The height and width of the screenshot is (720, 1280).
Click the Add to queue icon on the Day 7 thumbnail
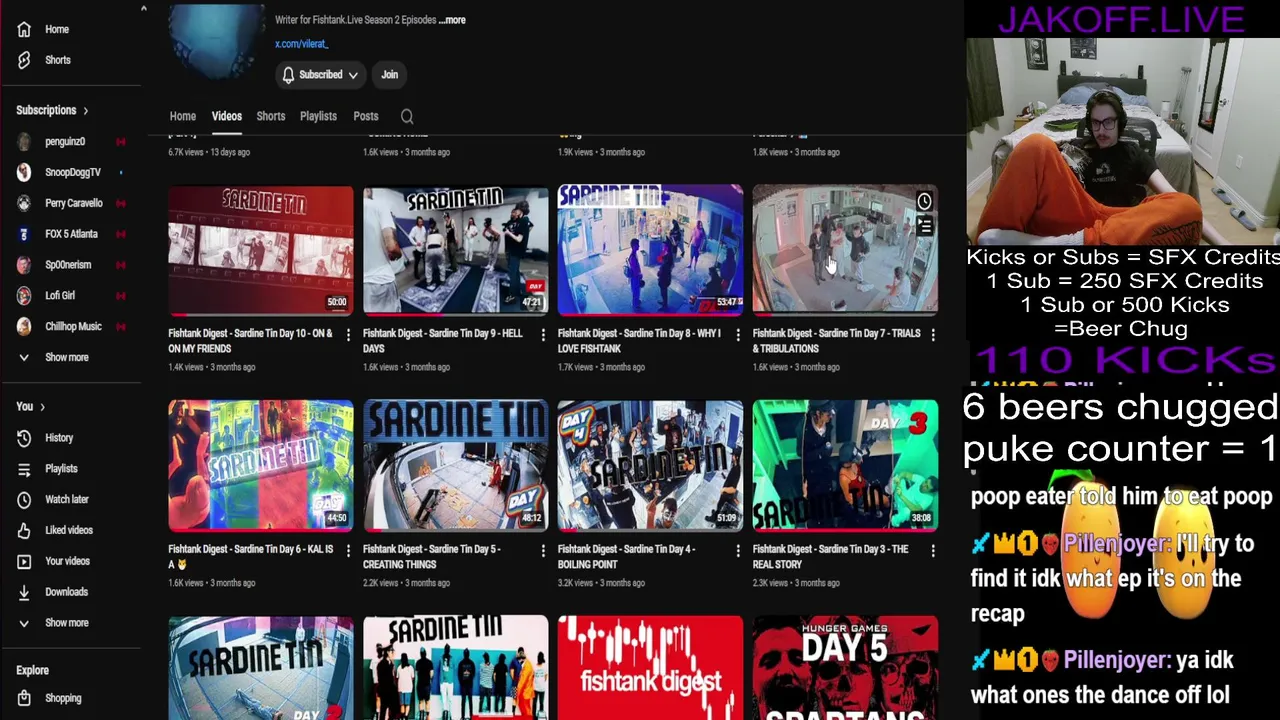tap(924, 228)
